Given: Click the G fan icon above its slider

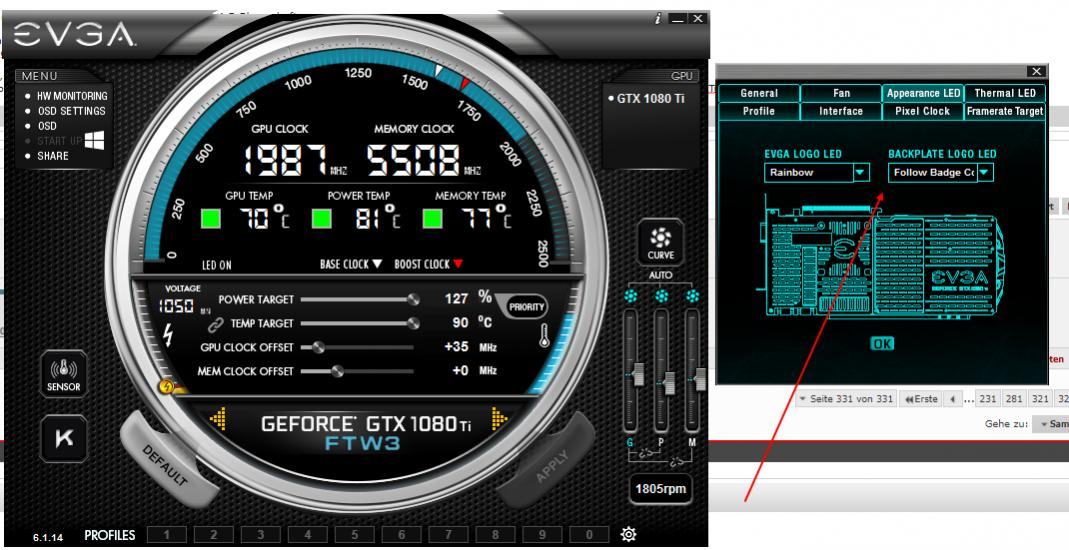Looking at the screenshot, I should click(631, 296).
